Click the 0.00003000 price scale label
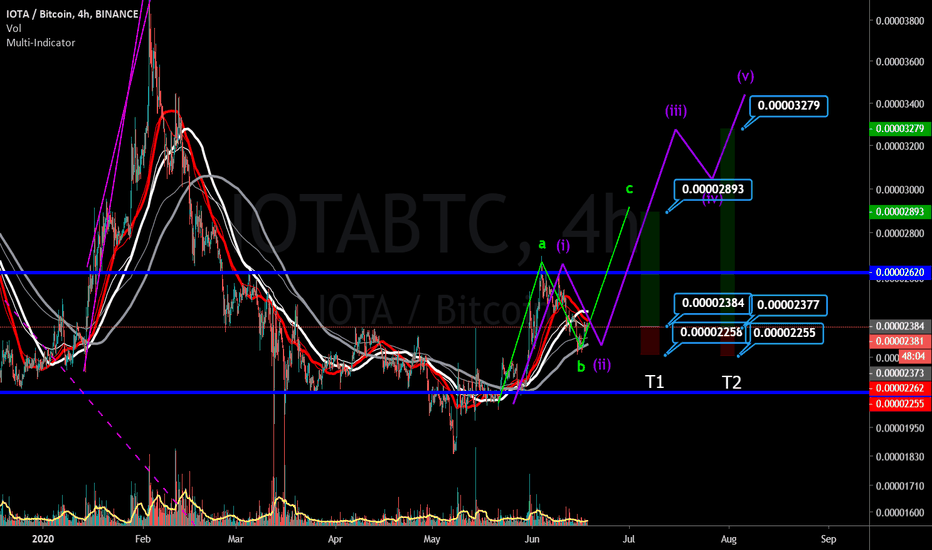 click(x=900, y=190)
